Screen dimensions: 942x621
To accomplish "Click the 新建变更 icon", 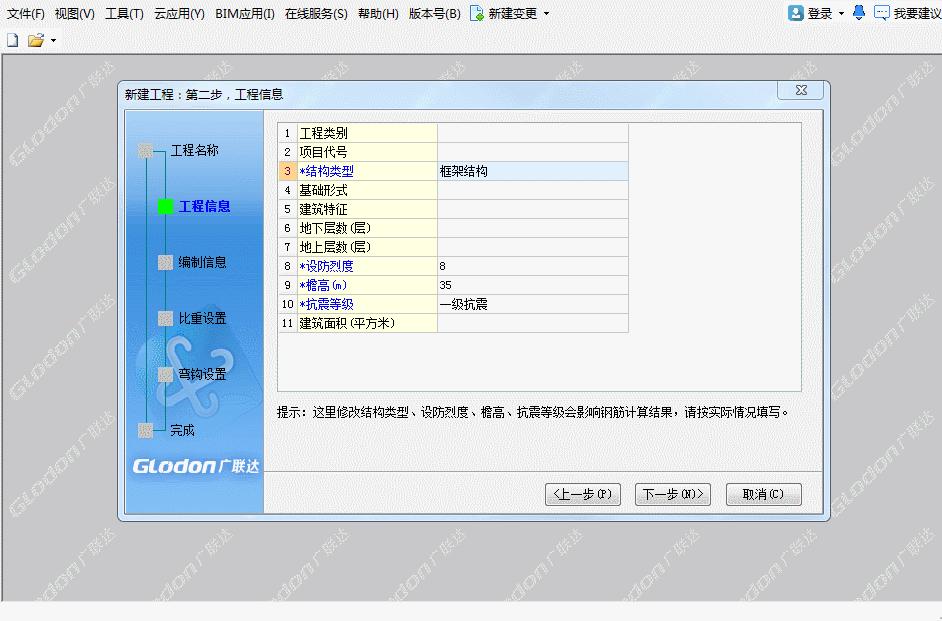I will pos(477,13).
